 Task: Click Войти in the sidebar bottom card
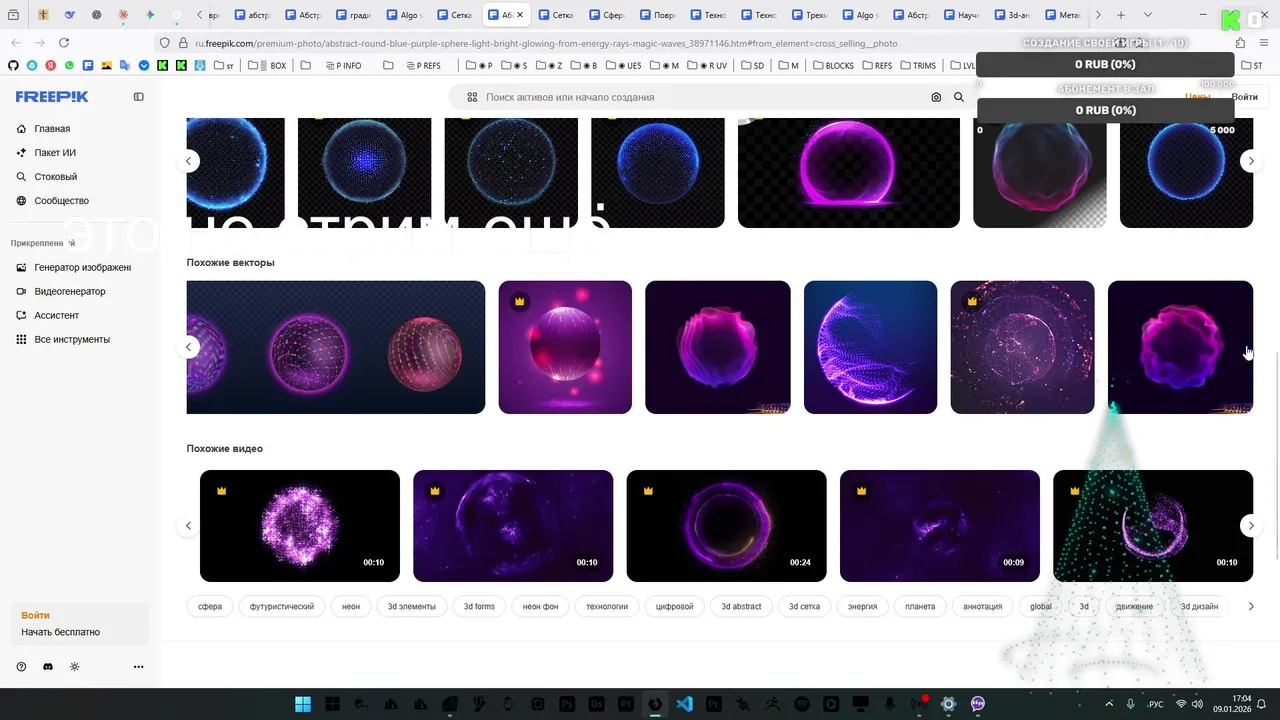click(x=35, y=615)
